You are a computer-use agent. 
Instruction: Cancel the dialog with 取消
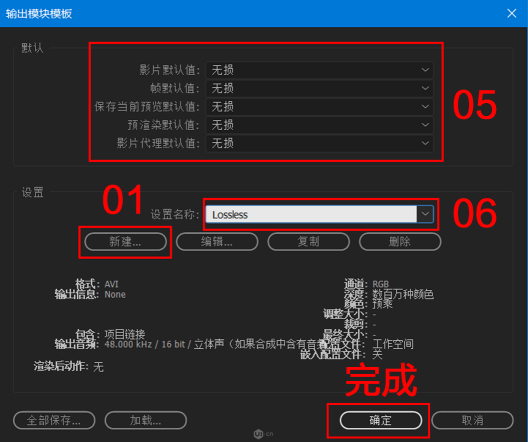[x=472, y=420]
